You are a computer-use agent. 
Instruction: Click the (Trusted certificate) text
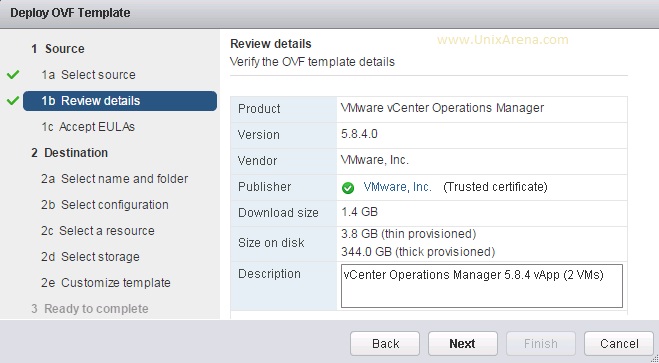click(x=495, y=187)
